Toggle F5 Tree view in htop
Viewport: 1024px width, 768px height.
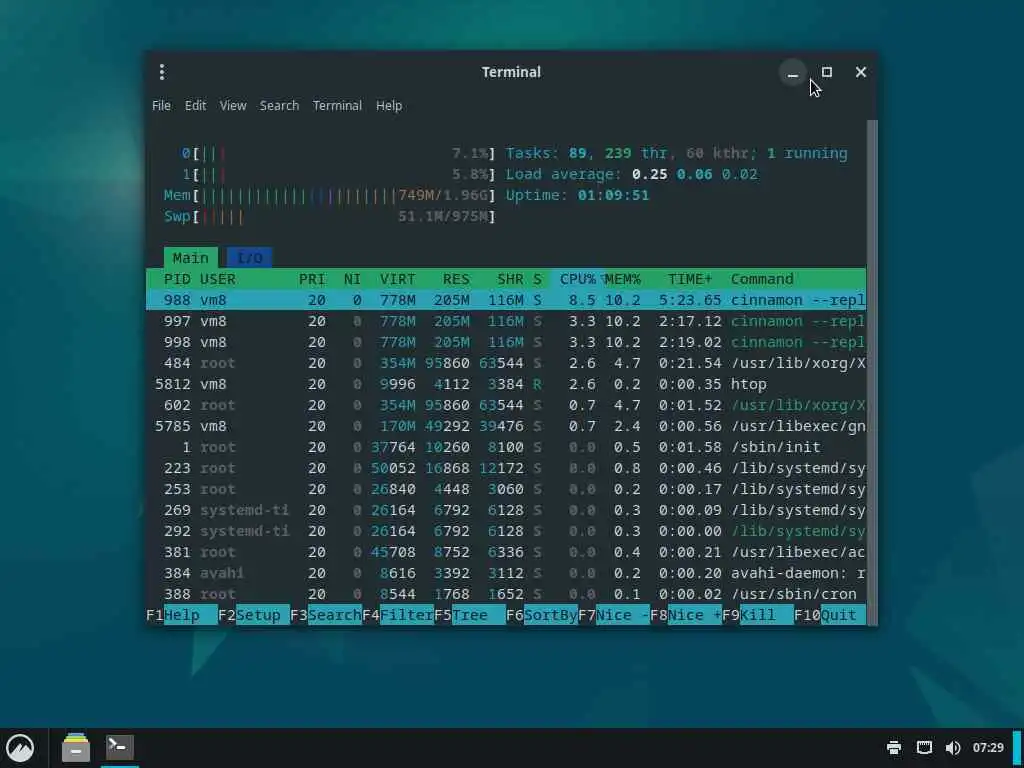click(470, 615)
